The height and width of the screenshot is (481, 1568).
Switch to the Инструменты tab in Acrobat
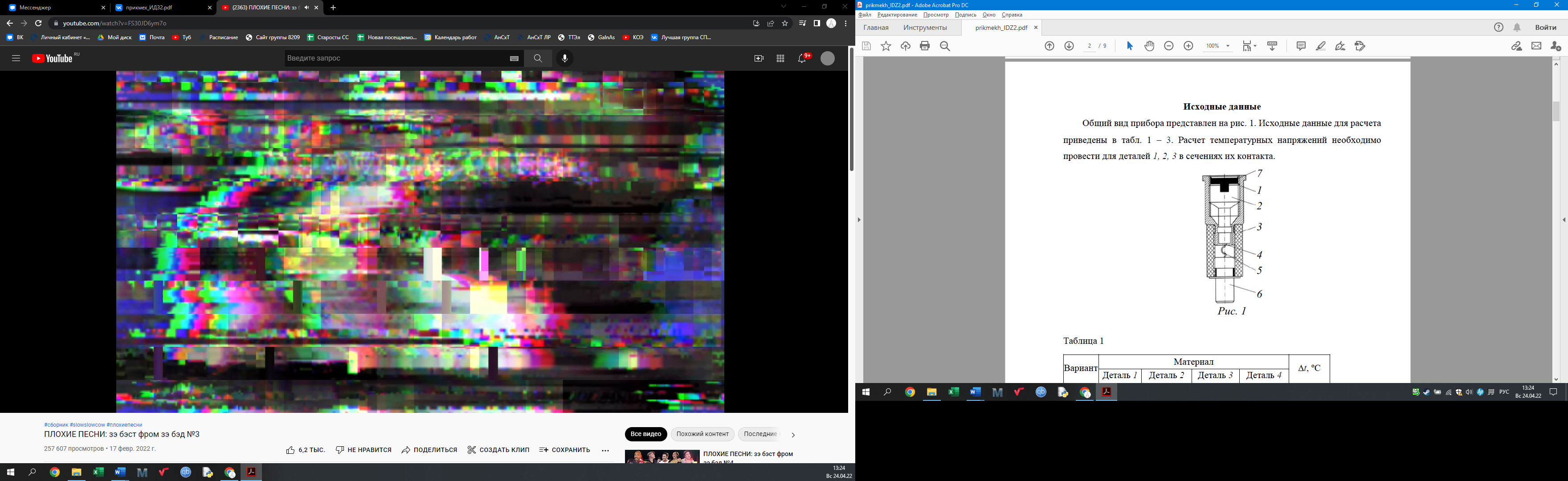(x=925, y=28)
